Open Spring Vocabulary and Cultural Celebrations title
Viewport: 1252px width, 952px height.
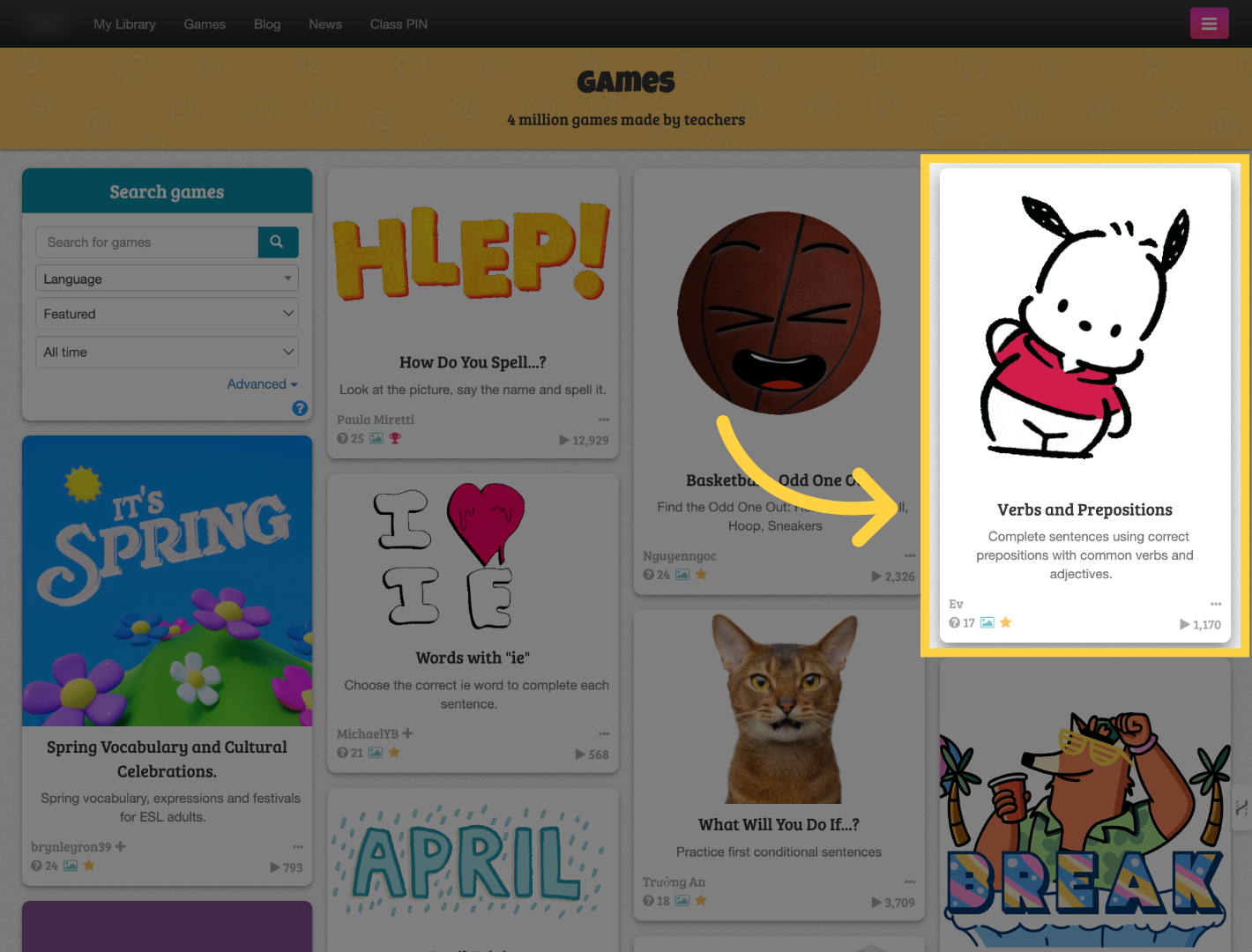pos(167,759)
